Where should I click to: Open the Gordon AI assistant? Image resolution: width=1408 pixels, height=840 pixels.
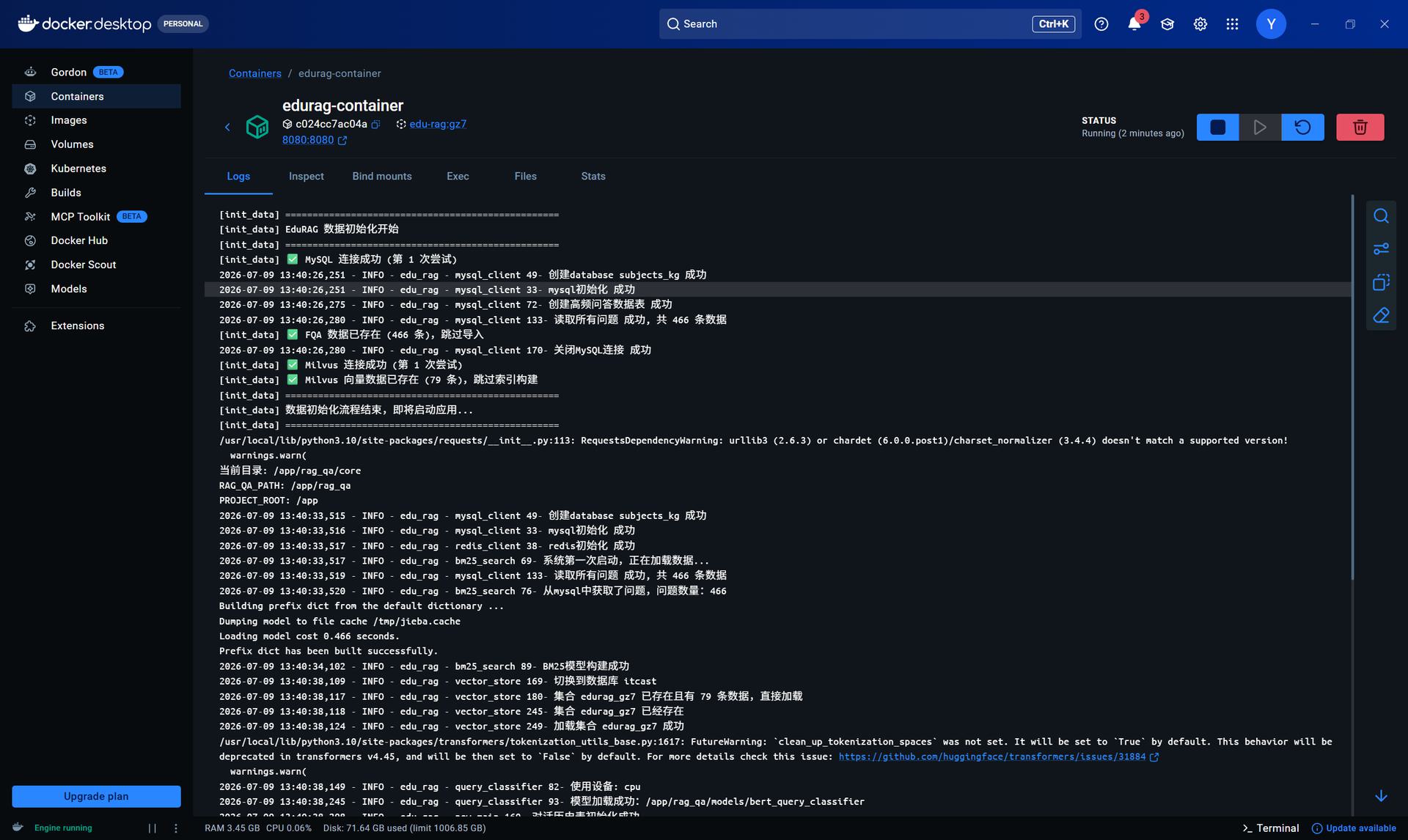96,72
